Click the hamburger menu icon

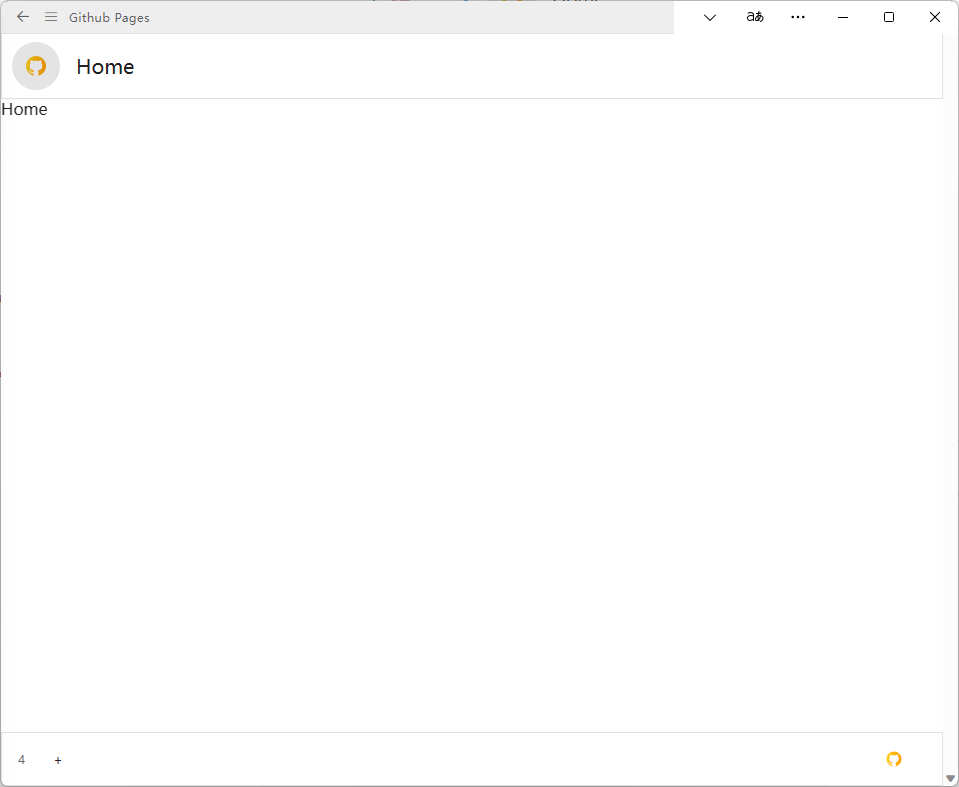coord(50,16)
